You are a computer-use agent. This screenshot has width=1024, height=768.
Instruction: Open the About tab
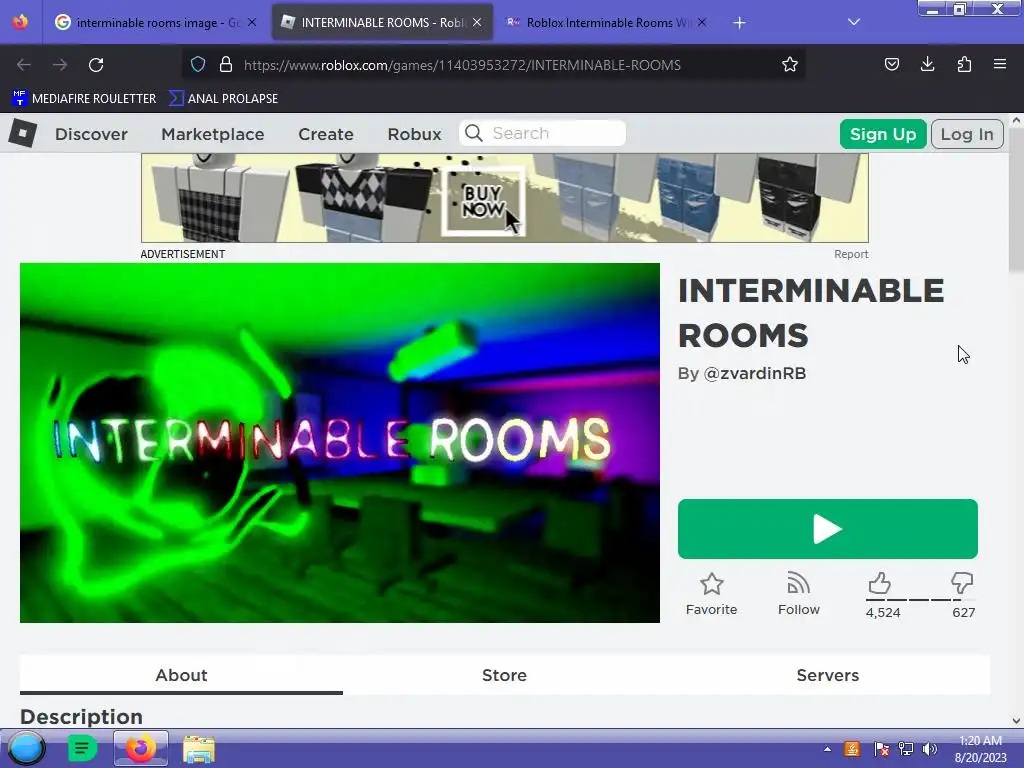(182, 675)
